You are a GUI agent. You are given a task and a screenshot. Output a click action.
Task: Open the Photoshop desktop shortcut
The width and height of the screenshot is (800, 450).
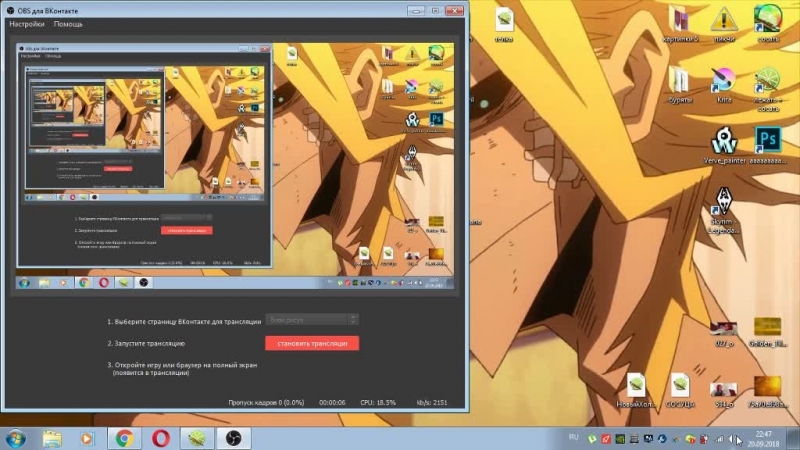(x=768, y=145)
